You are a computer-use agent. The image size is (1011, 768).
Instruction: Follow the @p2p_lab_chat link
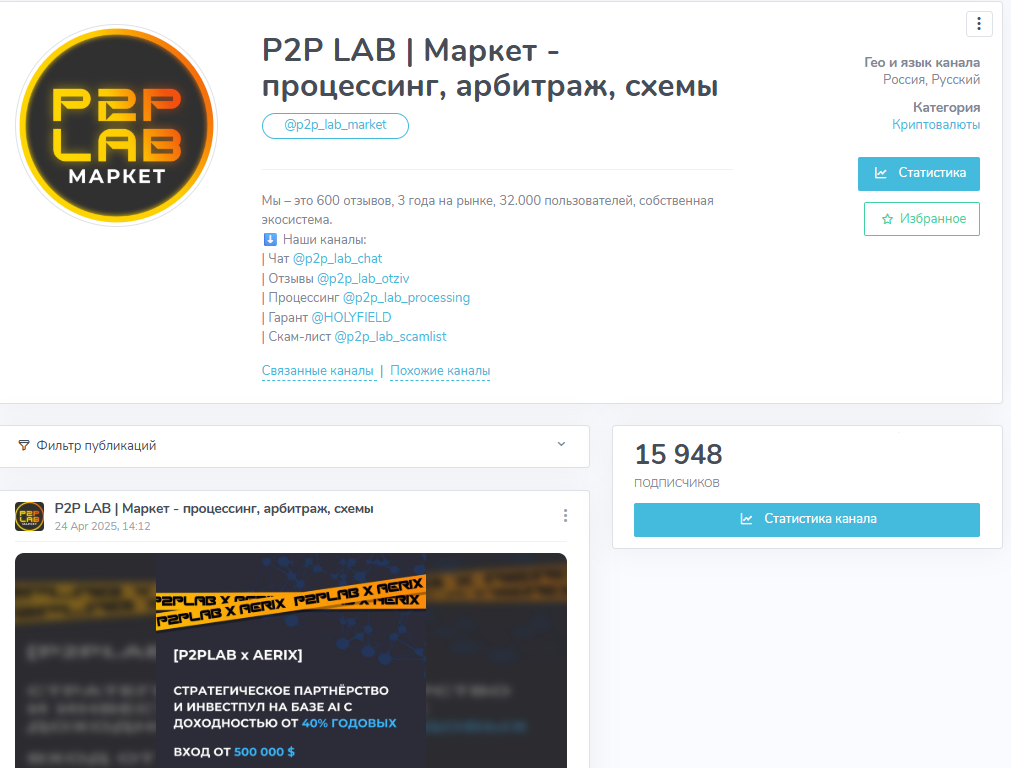coord(337,259)
